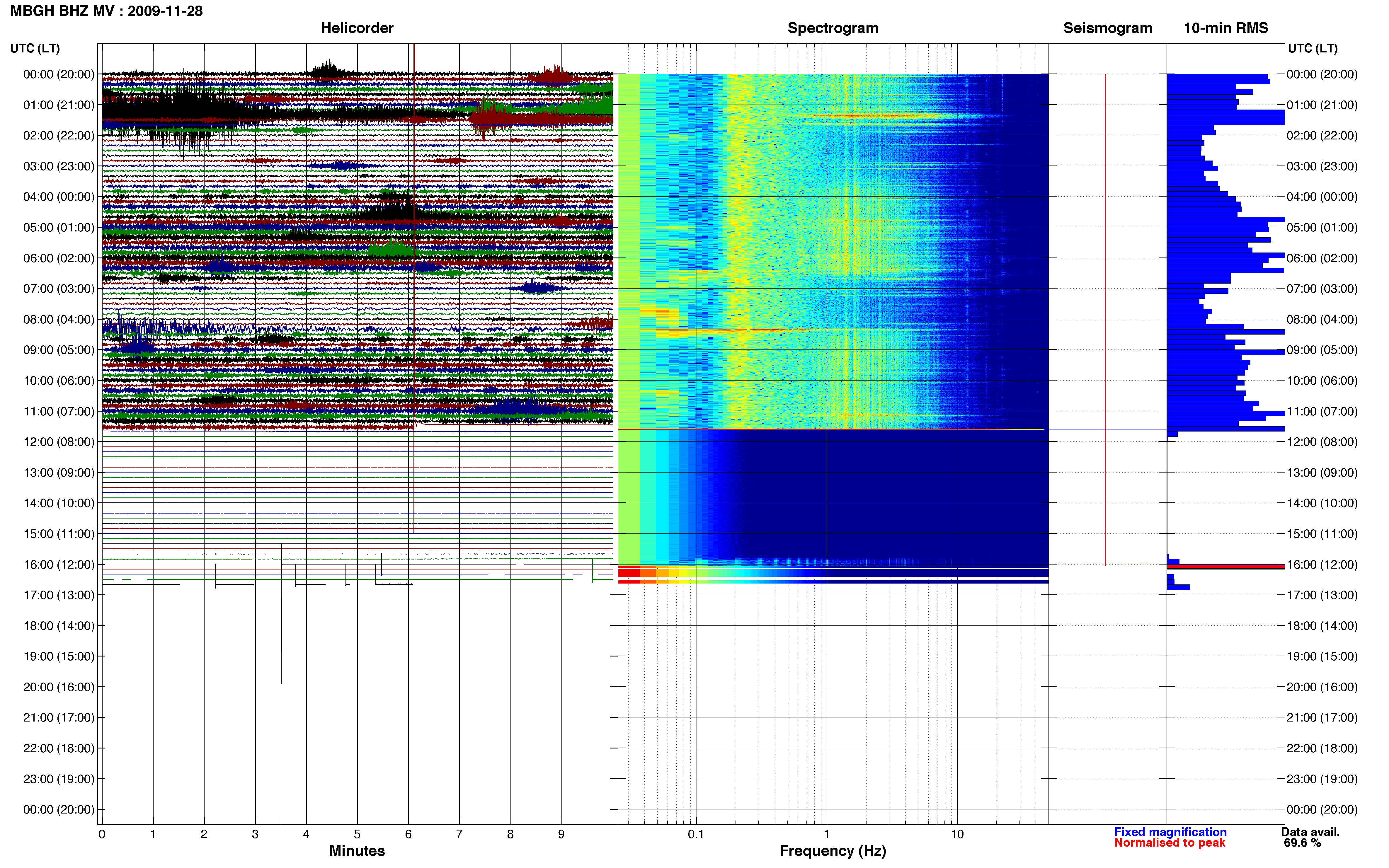1389x868 pixels.
Task: Click "04:00 (00:00)" on the Helicorder time axis
Action: coord(59,197)
